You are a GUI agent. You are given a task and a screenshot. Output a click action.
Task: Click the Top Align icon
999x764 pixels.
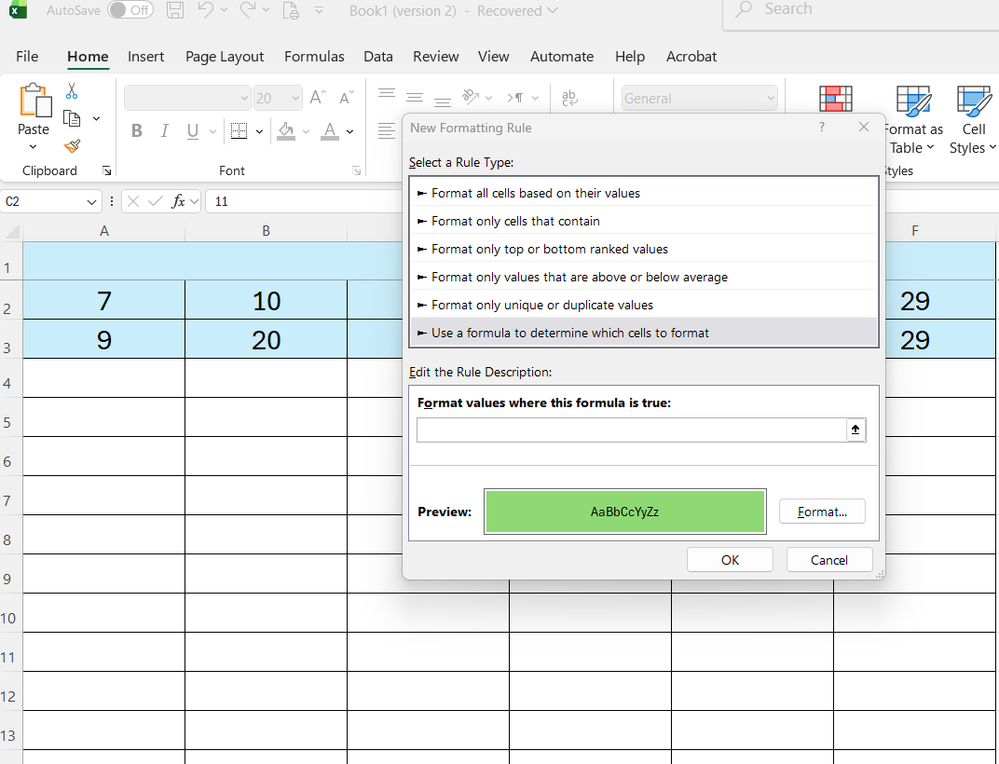(386, 93)
